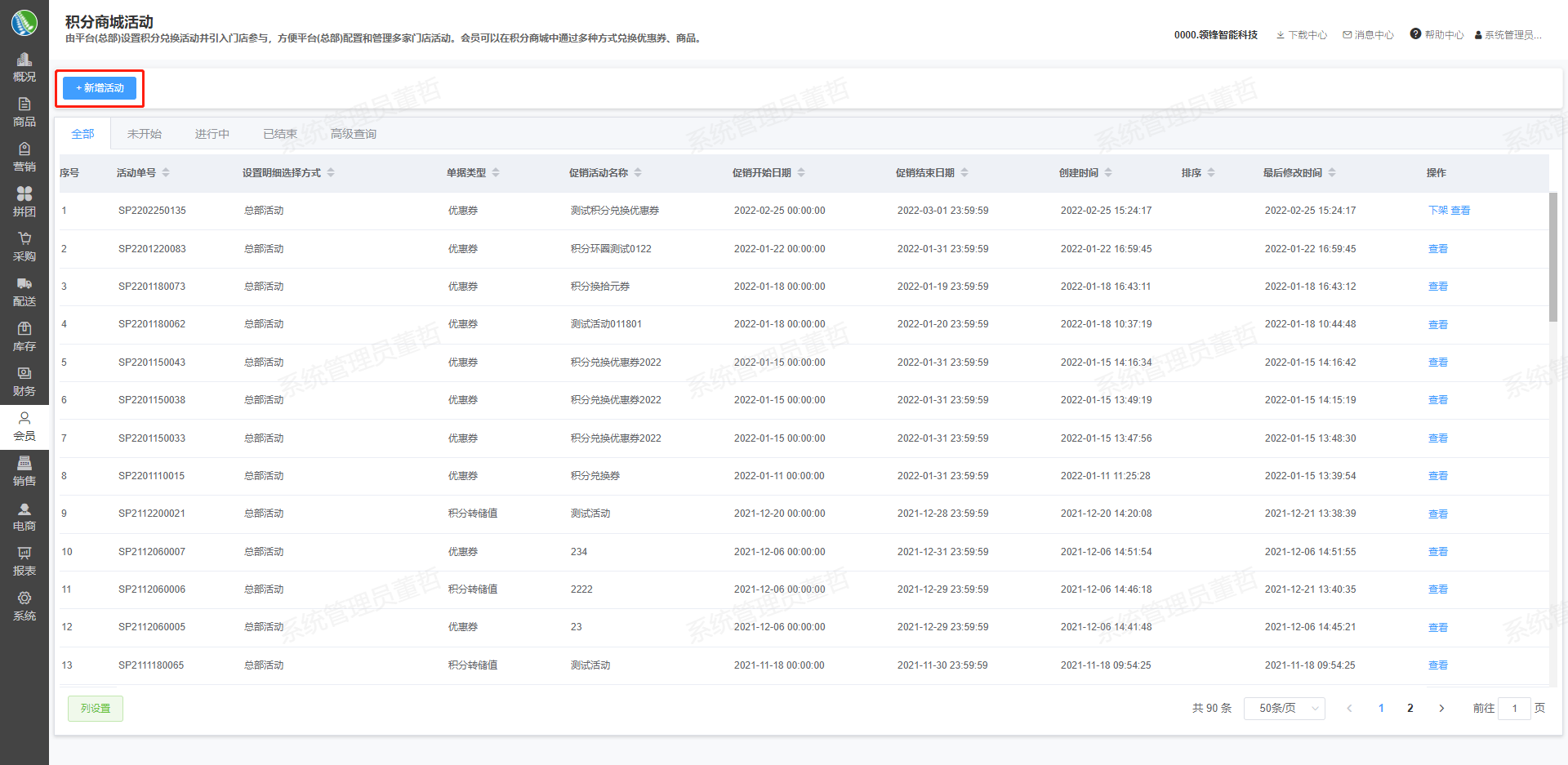Viewport: 1568px width, 765px height.
Task: Click the page number jump input field
Action: (x=1514, y=709)
